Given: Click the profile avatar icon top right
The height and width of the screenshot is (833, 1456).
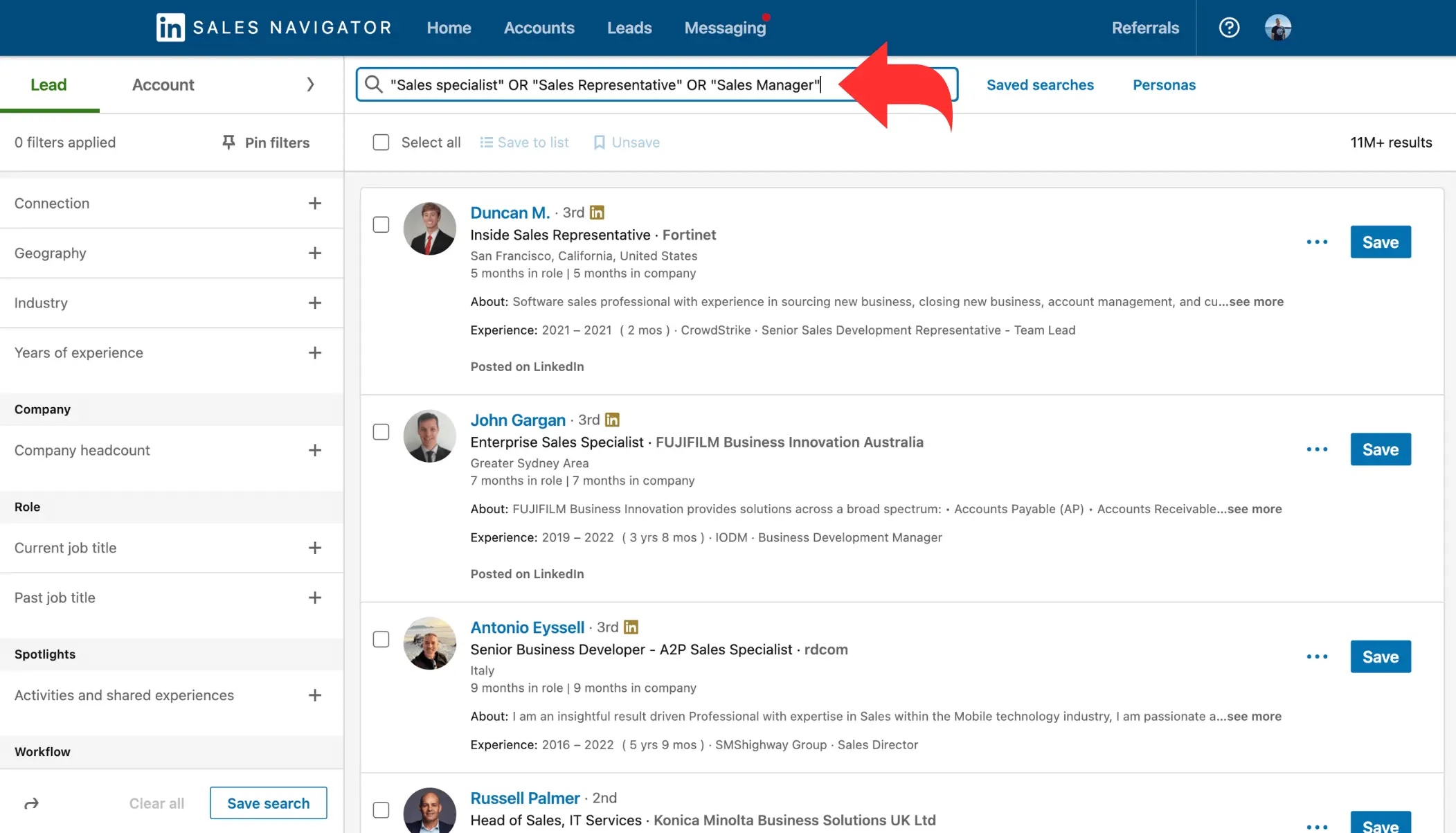Looking at the screenshot, I should [x=1280, y=27].
